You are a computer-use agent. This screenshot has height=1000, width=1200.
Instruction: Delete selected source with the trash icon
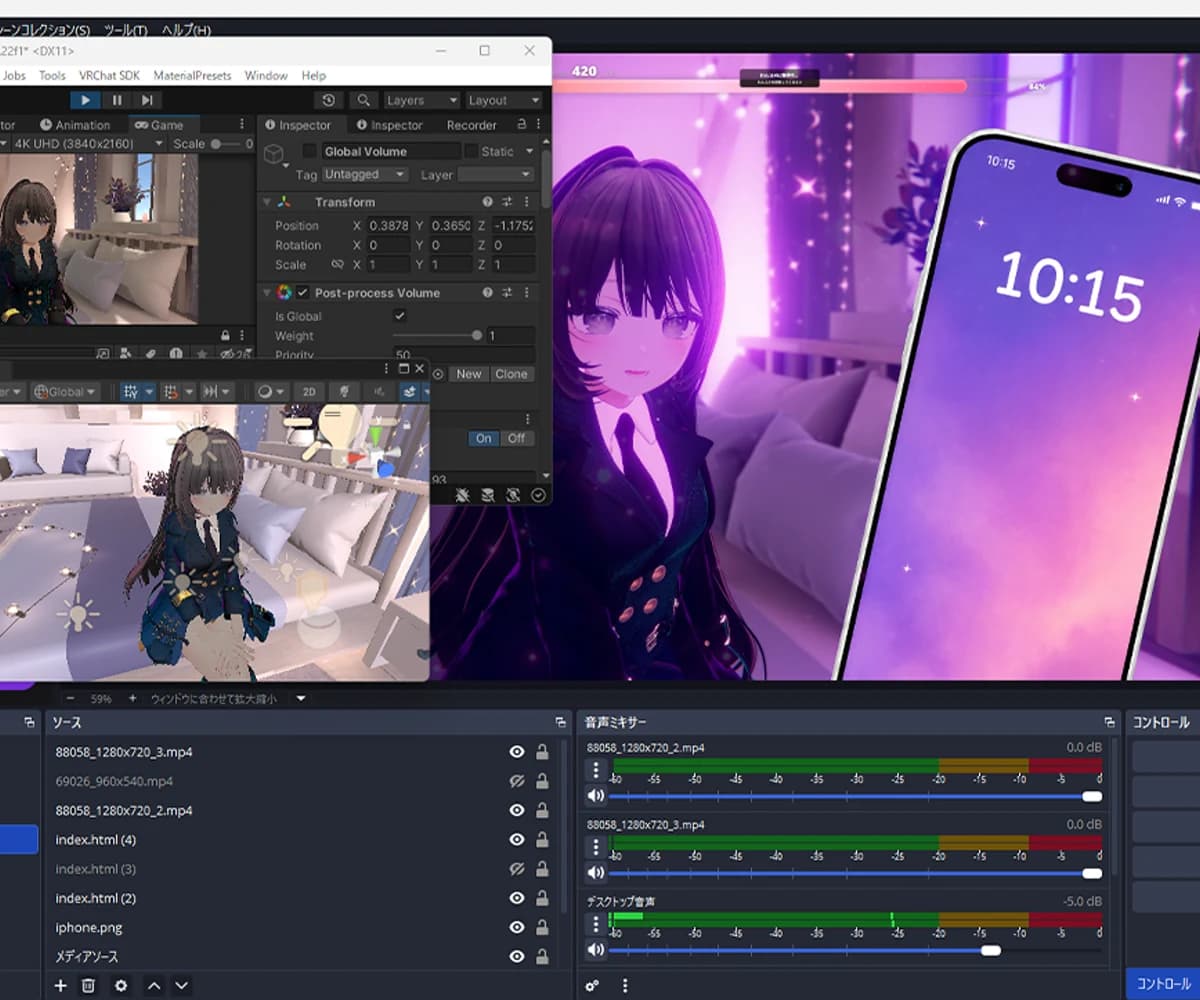click(x=88, y=986)
